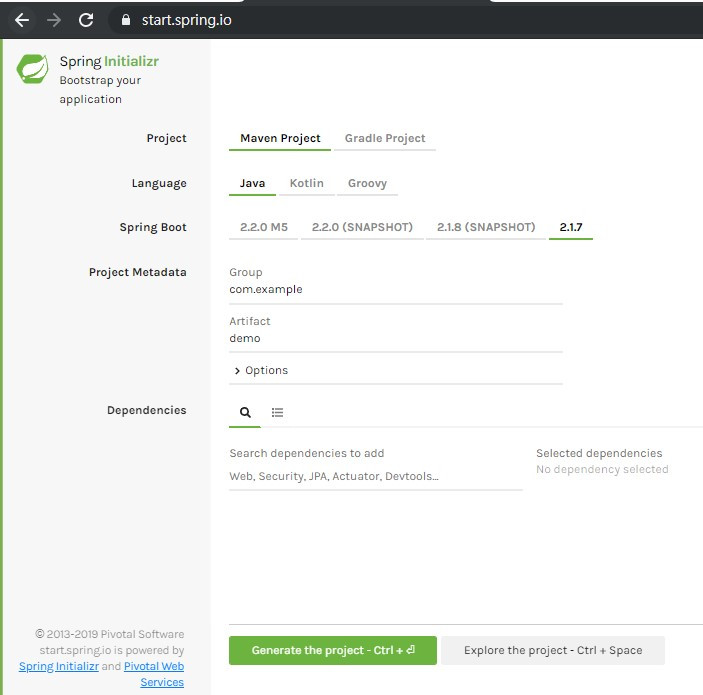Viewport: 703px width, 695px height.
Task: Click the Spring Initializr title
Action: click(x=109, y=61)
